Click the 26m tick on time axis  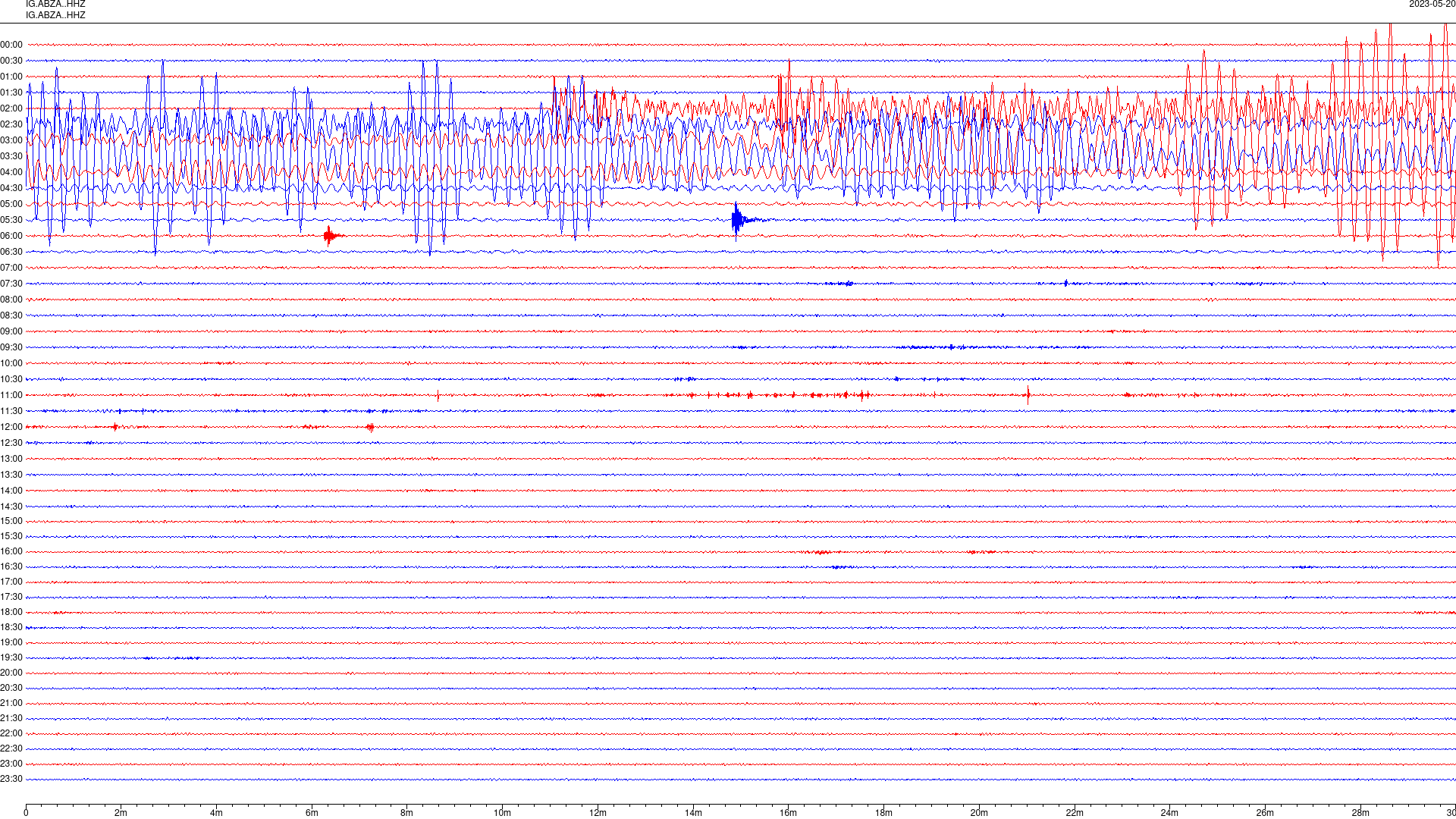pos(1265,813)
